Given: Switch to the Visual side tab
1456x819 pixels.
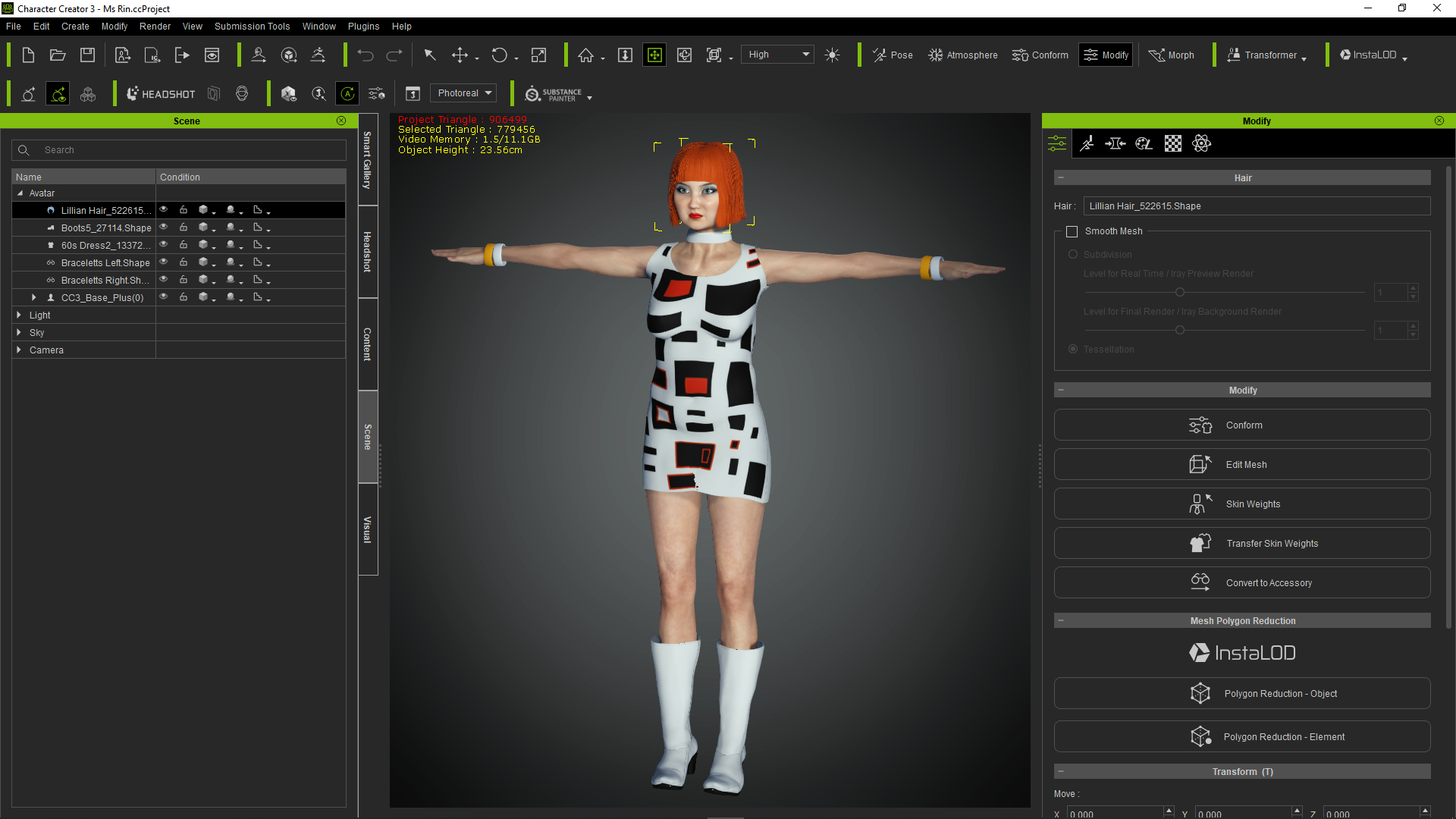Looking at the screenshot, I should (368, 529).
